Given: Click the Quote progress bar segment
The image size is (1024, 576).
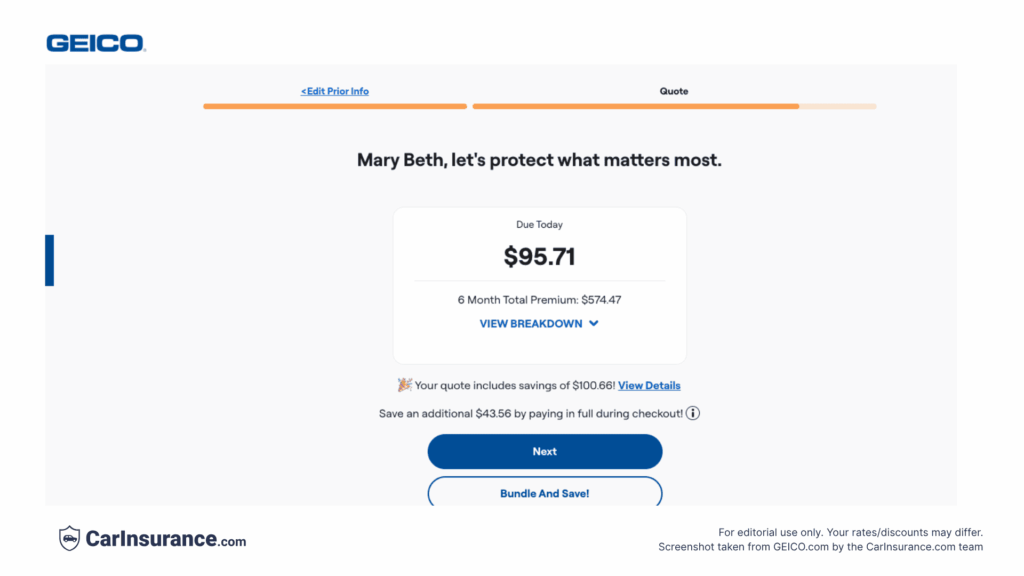Looking at the screenshot, I should coord(673,106).
